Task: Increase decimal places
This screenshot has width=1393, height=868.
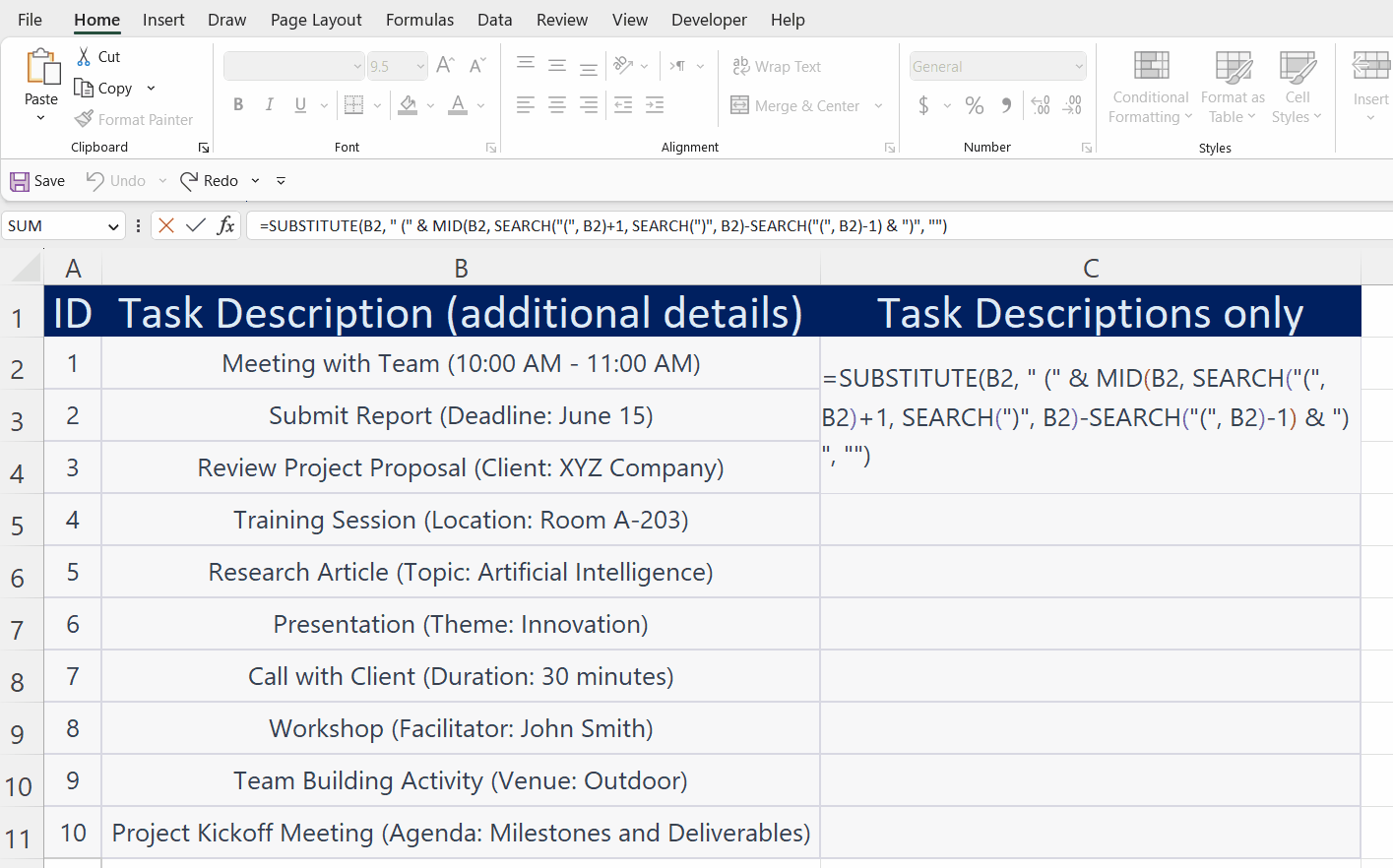Action: click(x=1041, y=104)
